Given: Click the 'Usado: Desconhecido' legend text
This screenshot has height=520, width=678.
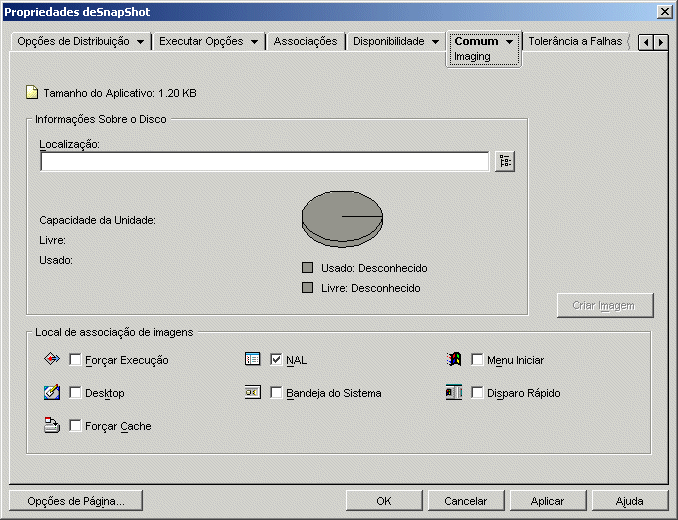Looking at the screenshot, I should tap(374, 268).
